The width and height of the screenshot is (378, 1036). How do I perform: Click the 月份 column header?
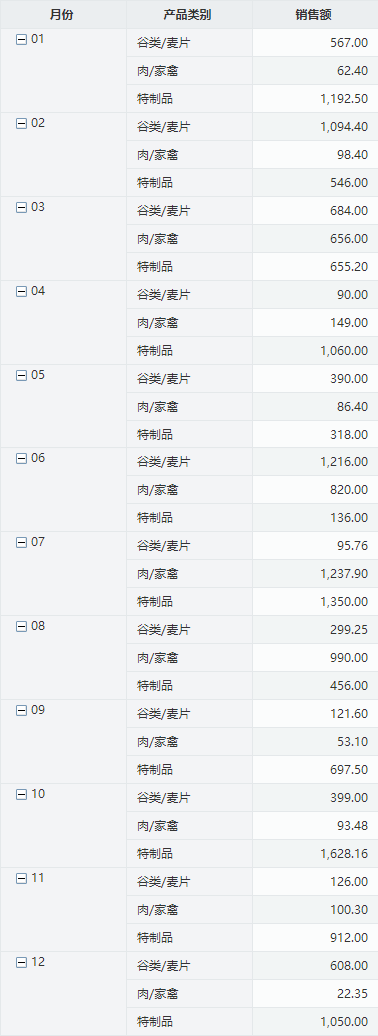pos(63,15)
